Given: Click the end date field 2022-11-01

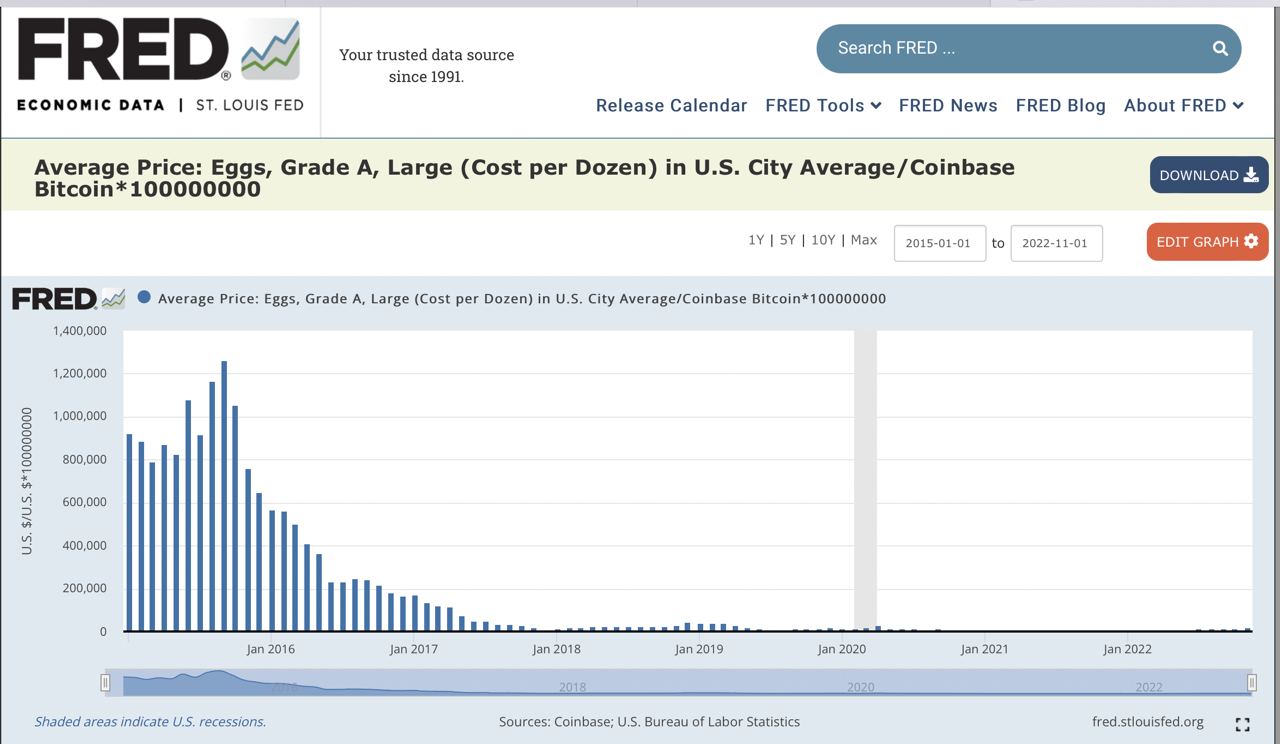Looking at the screenshot, I should (1057, 243).
